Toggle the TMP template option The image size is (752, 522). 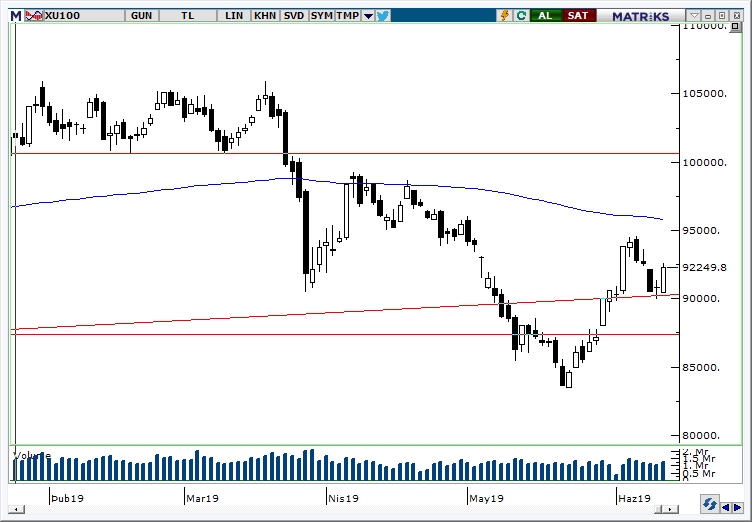pyautogui.click(x=348, y=16)
